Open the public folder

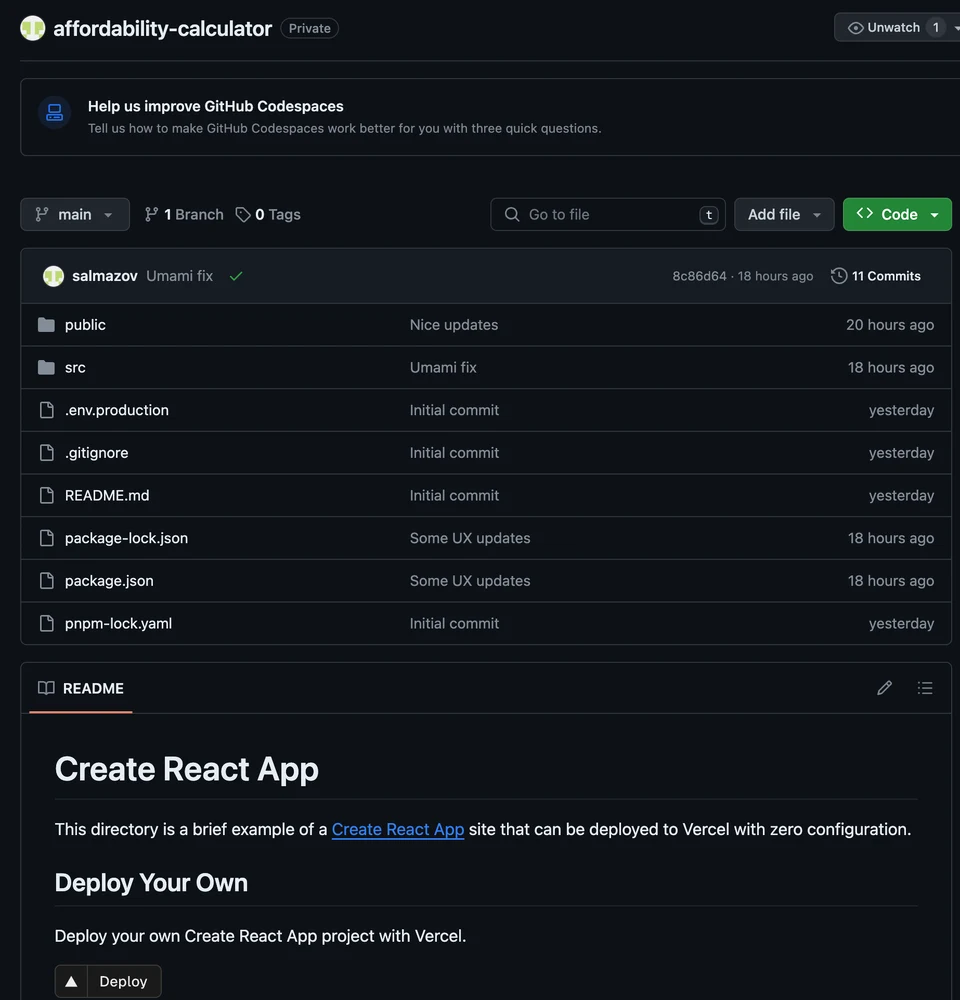[x=85, y=325]
